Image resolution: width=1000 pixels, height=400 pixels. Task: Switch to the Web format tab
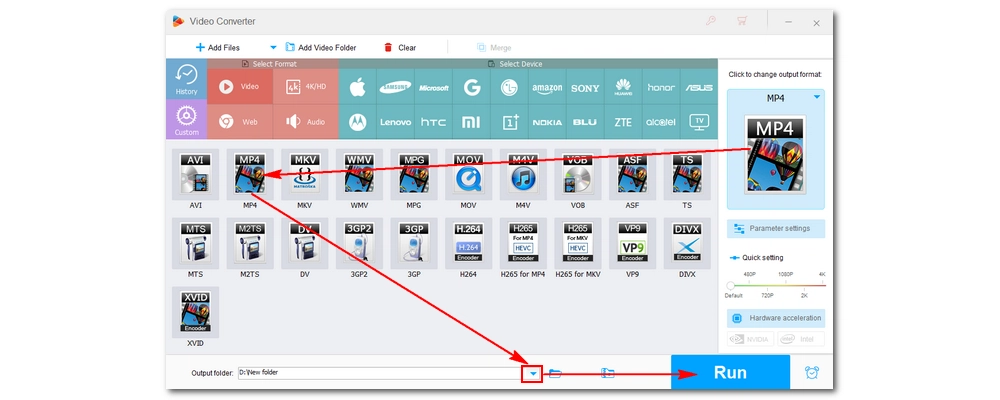tap(240, 122)
